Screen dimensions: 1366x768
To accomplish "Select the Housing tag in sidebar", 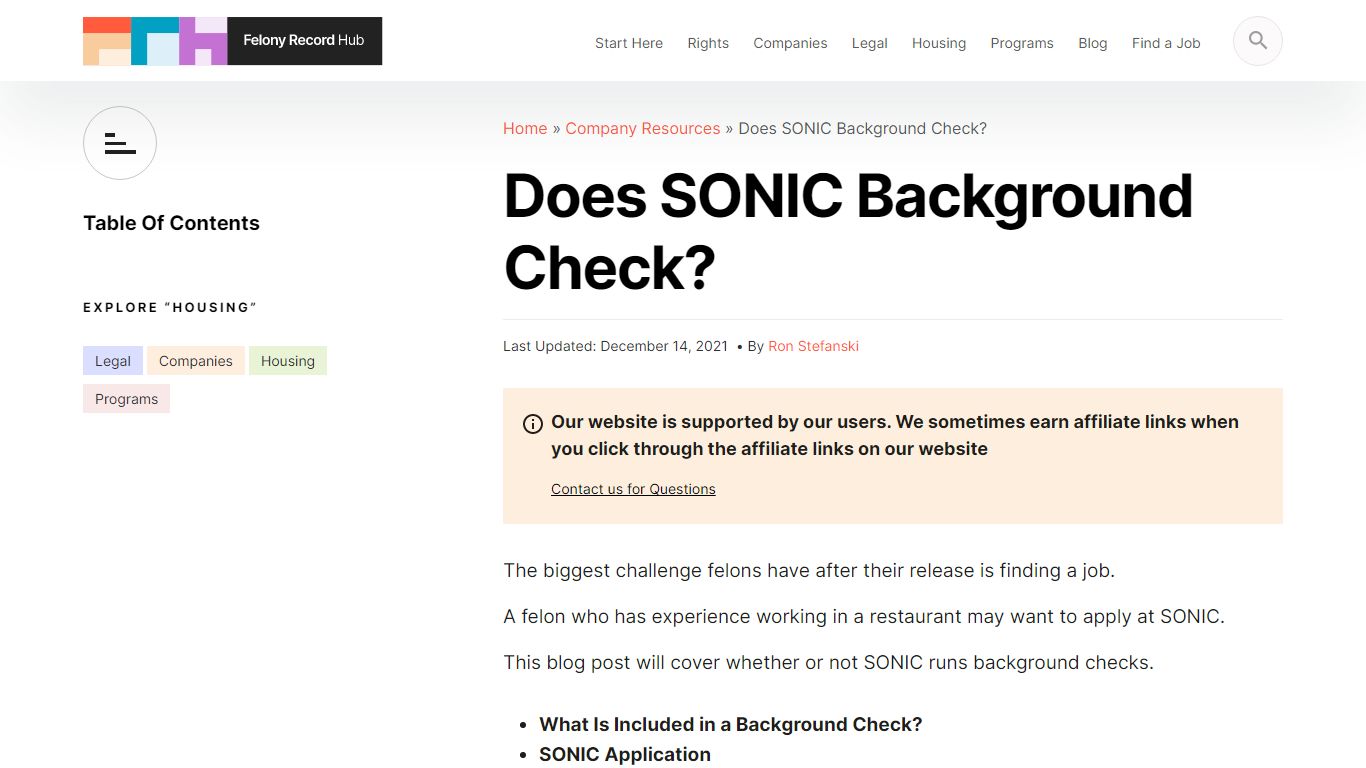I will click(288, 361).
